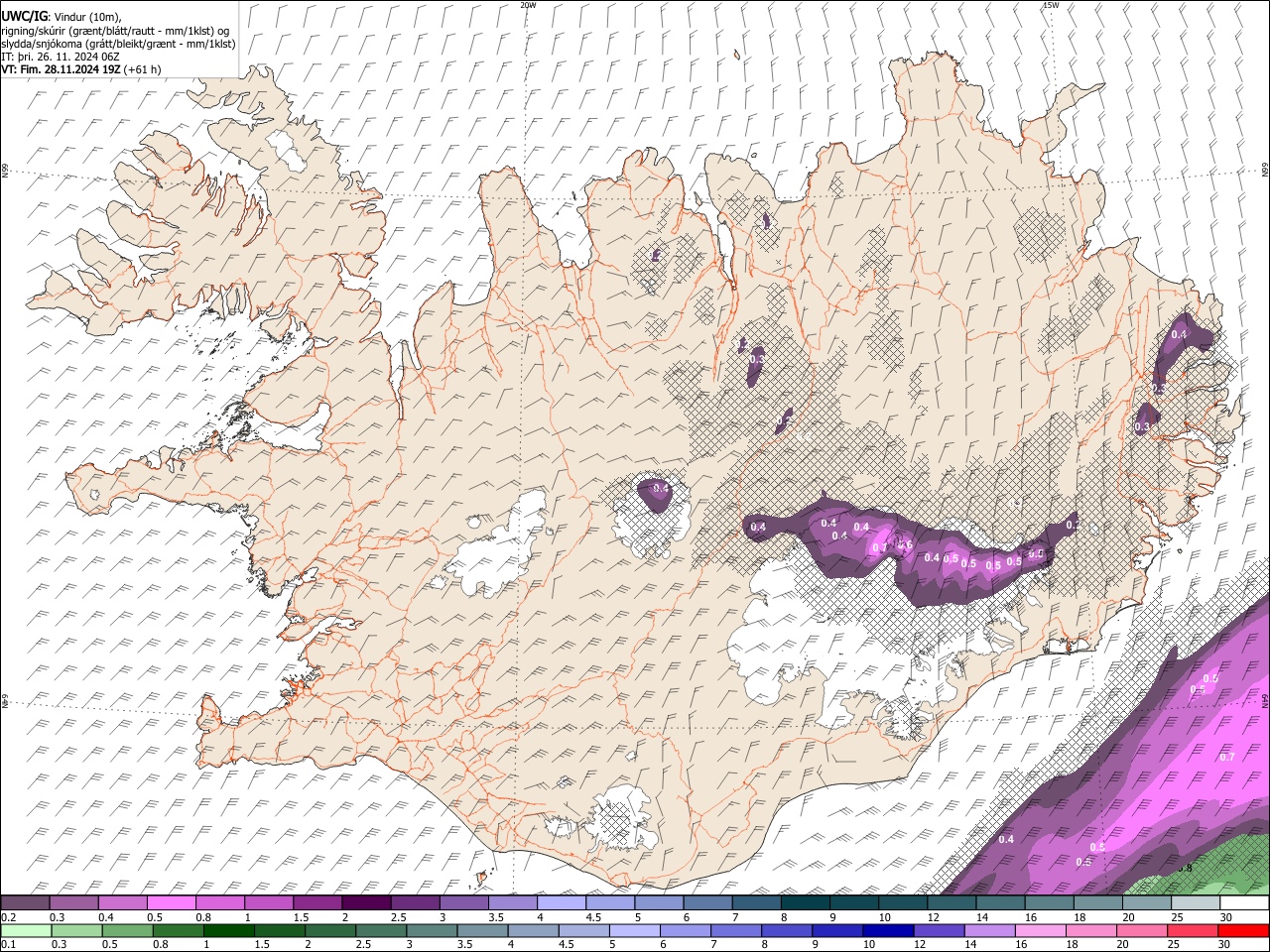Click the upper legend swatch labeled 1.5
Viewport: 1270px width, 952px height.
317,903
